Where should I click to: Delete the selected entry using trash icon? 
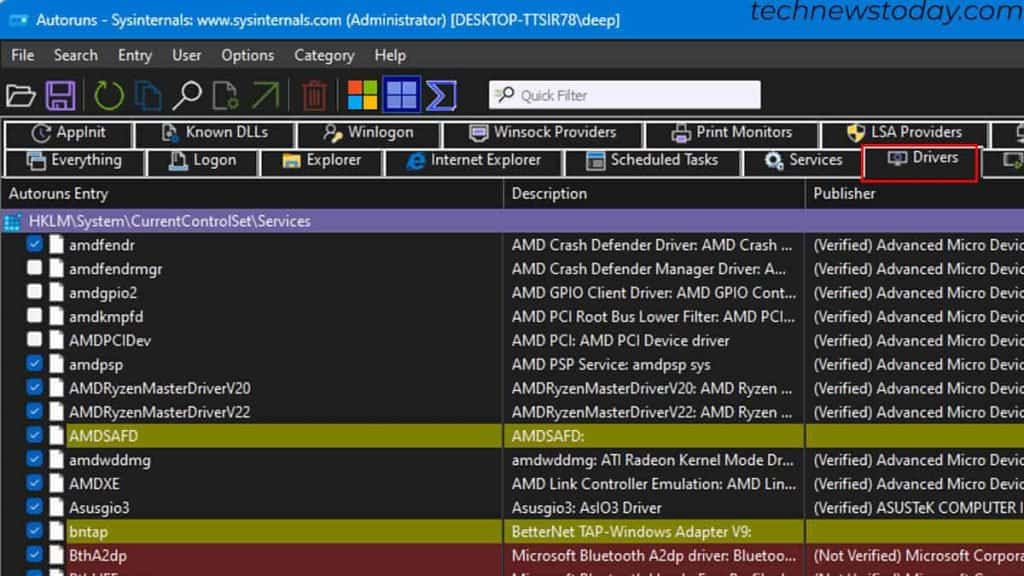pos(314,94)
